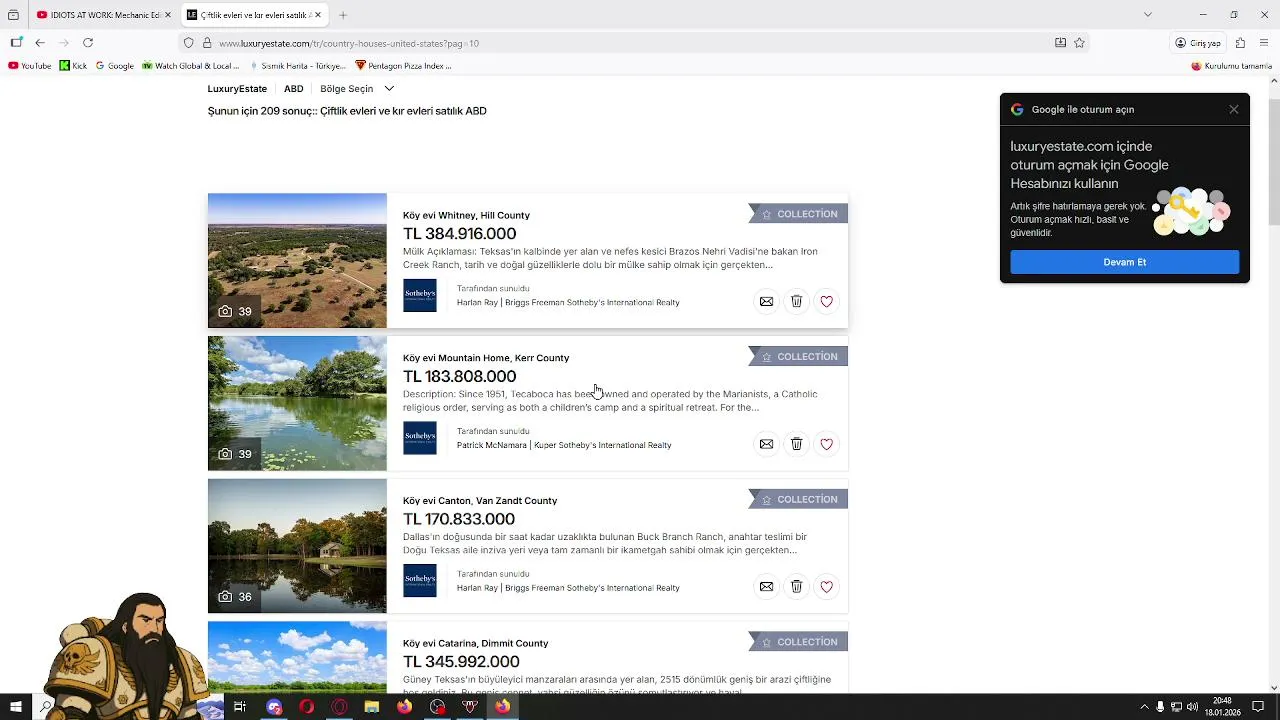Expand the system tray hidden icons chevron
The image size is (1280, 720).
point(1144,707)
